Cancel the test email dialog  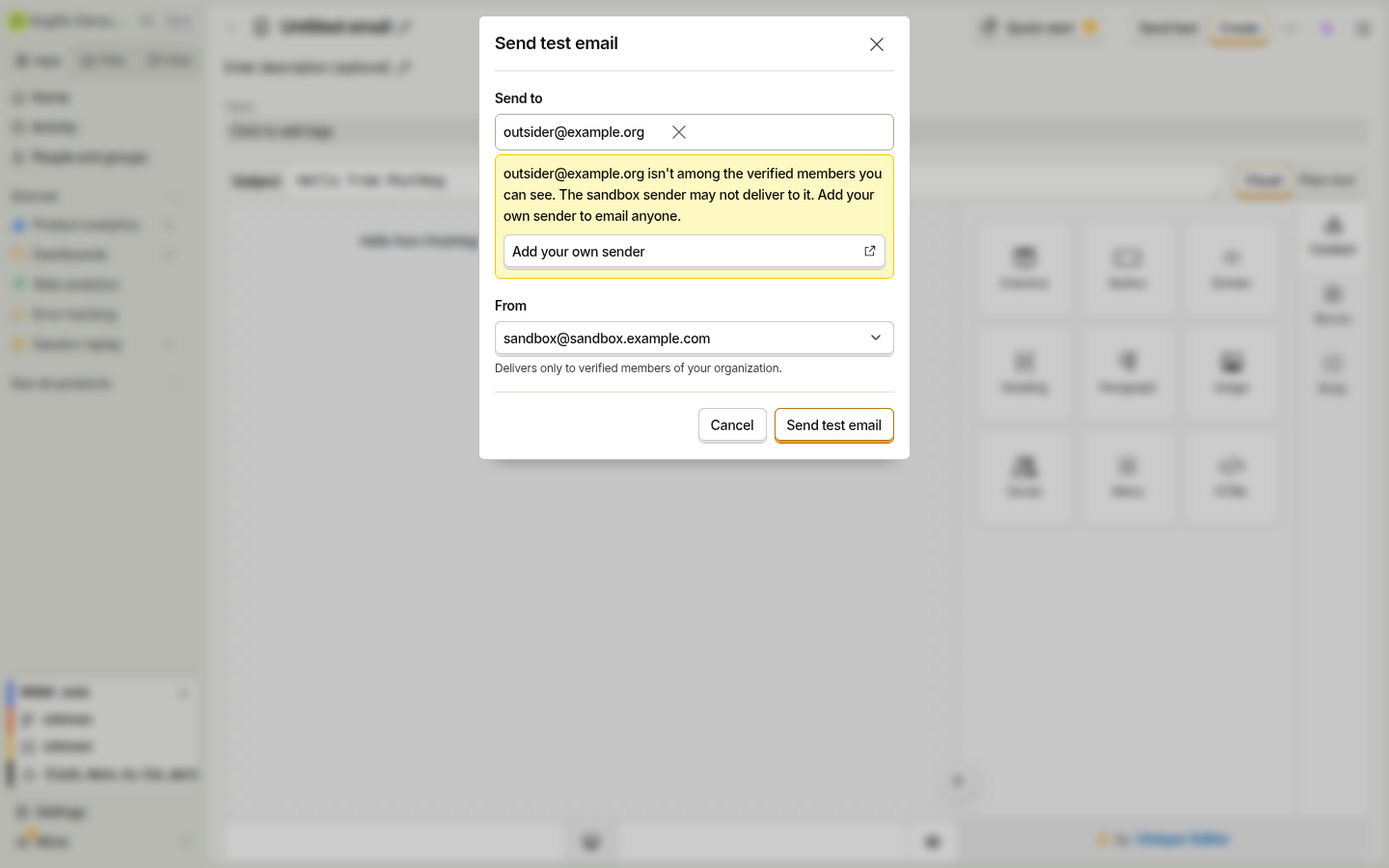tap(732, 425)
